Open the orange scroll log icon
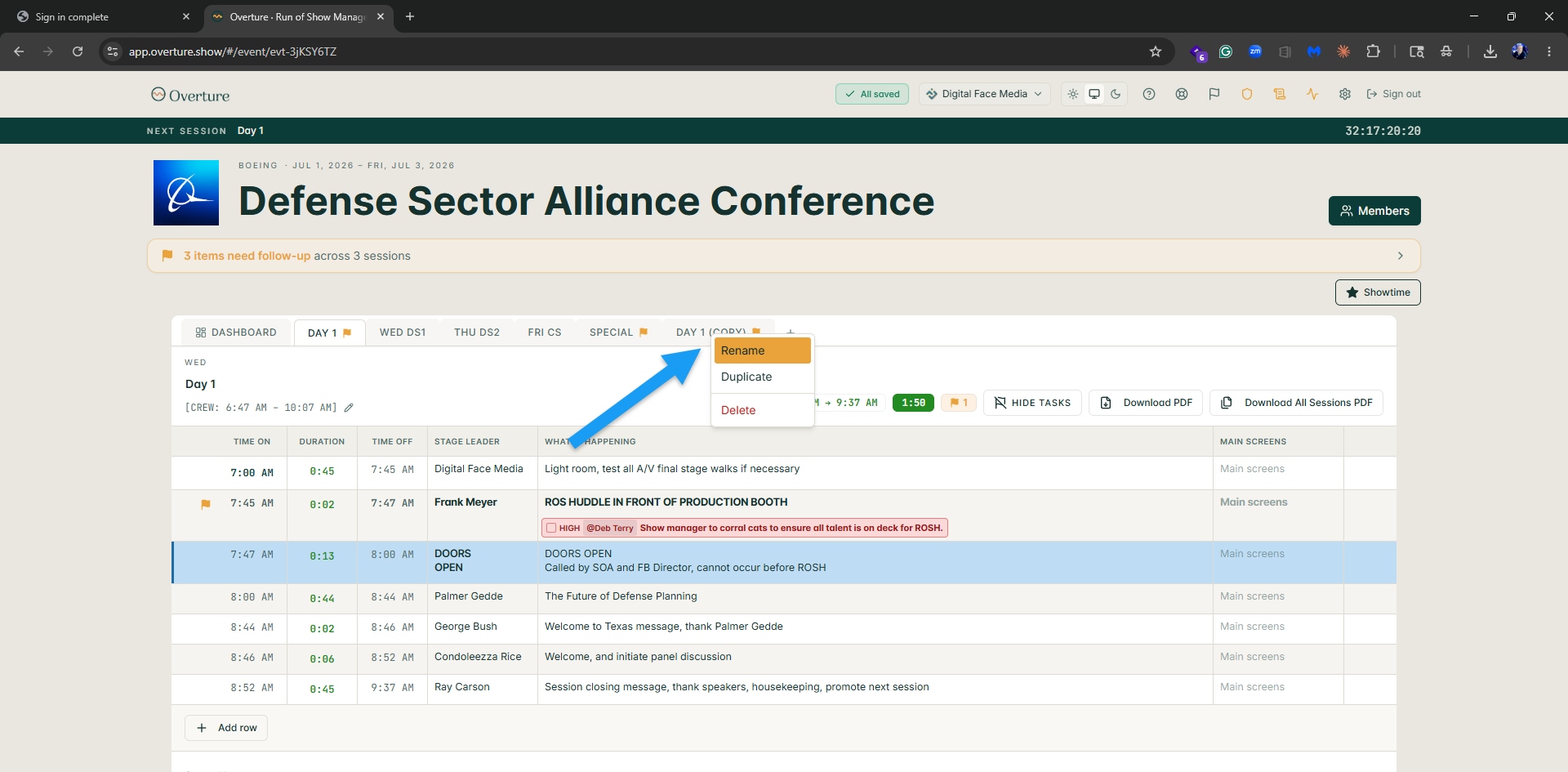Screen dimensions: 1568x772 [1280, 94]
